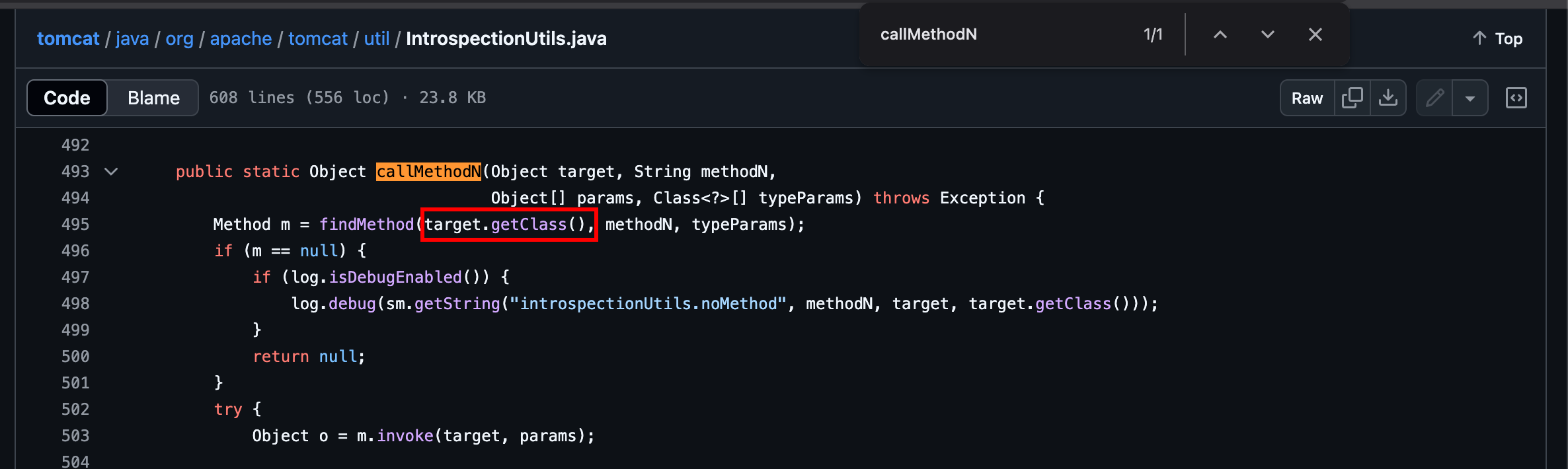Viewport: 1568px width, 469px height.
Task: Switch to Blame view
Action: 153,98
